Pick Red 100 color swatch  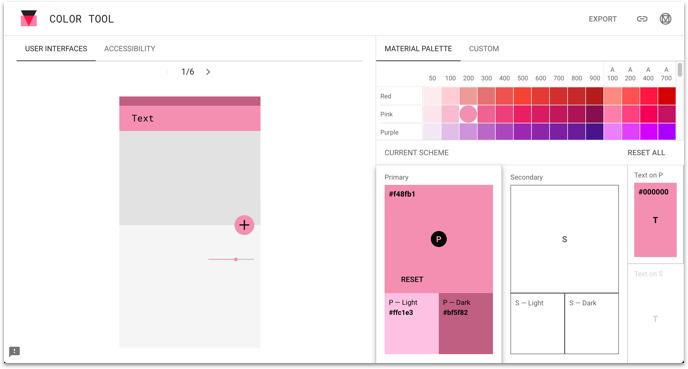450,96
